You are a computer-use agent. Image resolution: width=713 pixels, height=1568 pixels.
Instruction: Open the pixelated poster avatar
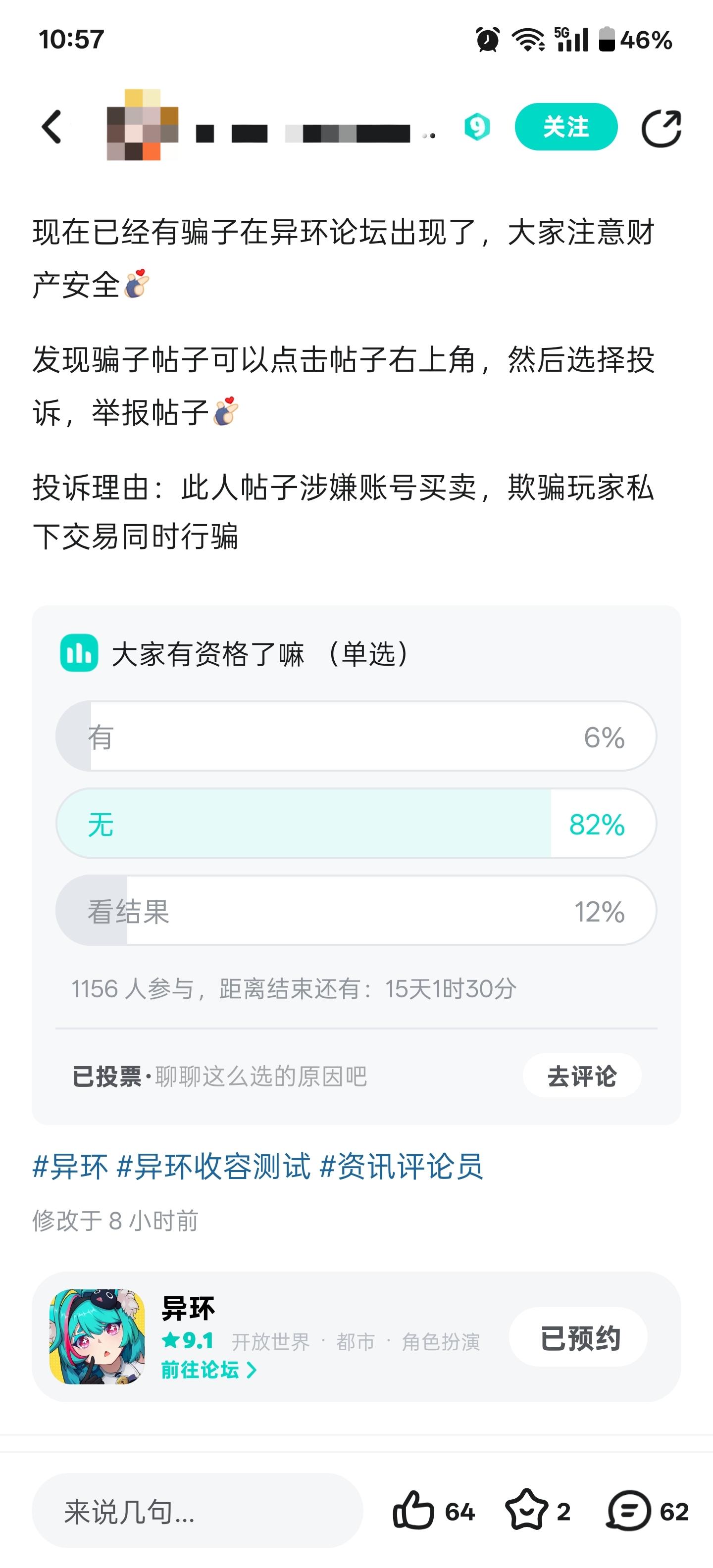pos(143,125)
